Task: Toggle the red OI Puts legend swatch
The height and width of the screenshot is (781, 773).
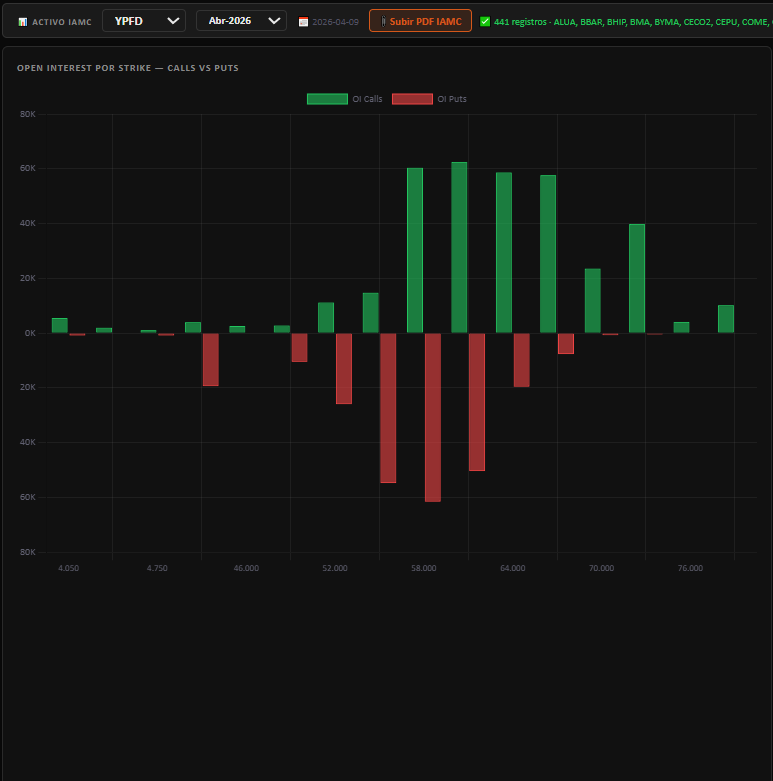Action: [412, 99]
